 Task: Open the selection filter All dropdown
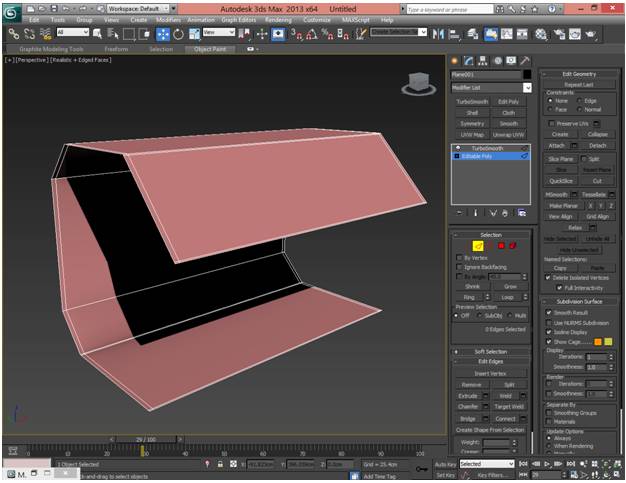tap(73, 32)
